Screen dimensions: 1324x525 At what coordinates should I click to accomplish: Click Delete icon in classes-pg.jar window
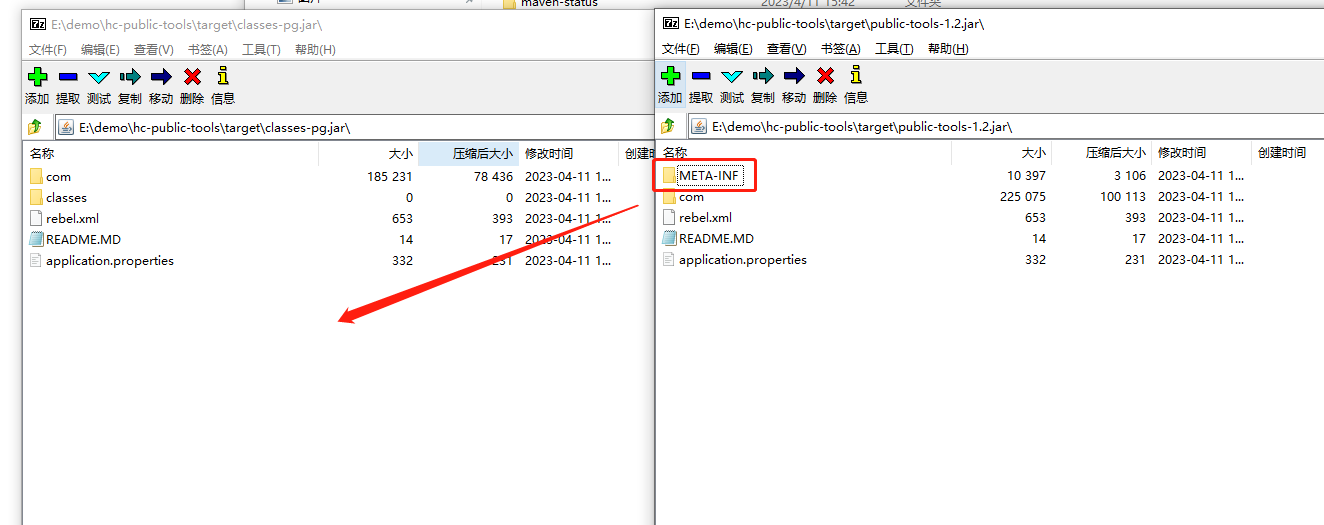click(192, 76)
